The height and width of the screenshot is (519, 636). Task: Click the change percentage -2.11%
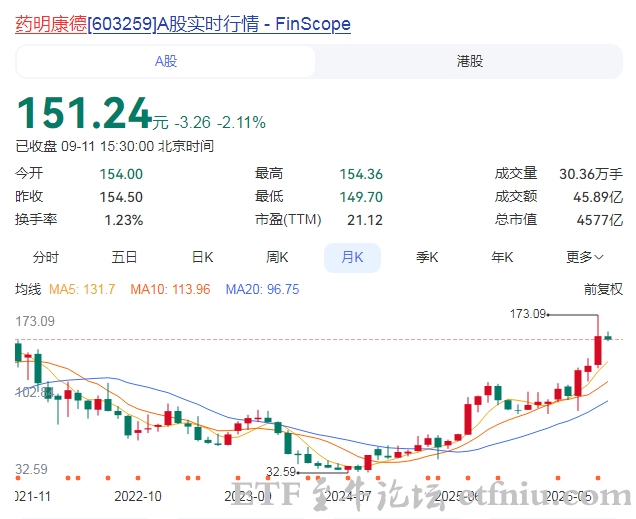click(241, 122)
